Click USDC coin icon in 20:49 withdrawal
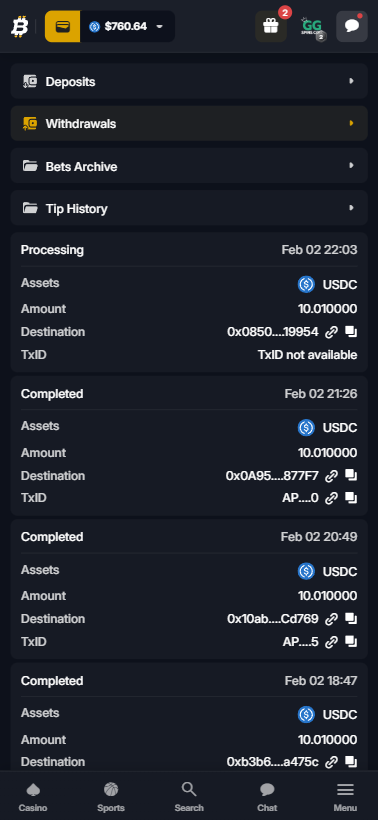 pos(306,571)
